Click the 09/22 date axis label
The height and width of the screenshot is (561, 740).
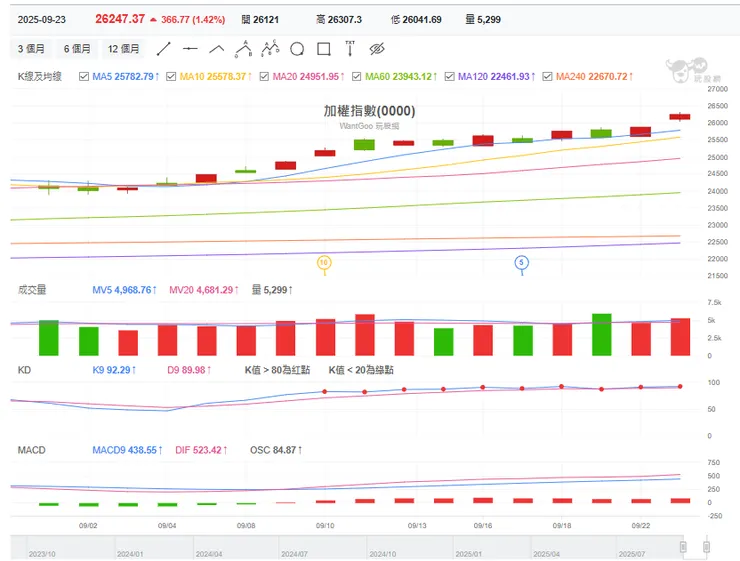tap(641, 526)
